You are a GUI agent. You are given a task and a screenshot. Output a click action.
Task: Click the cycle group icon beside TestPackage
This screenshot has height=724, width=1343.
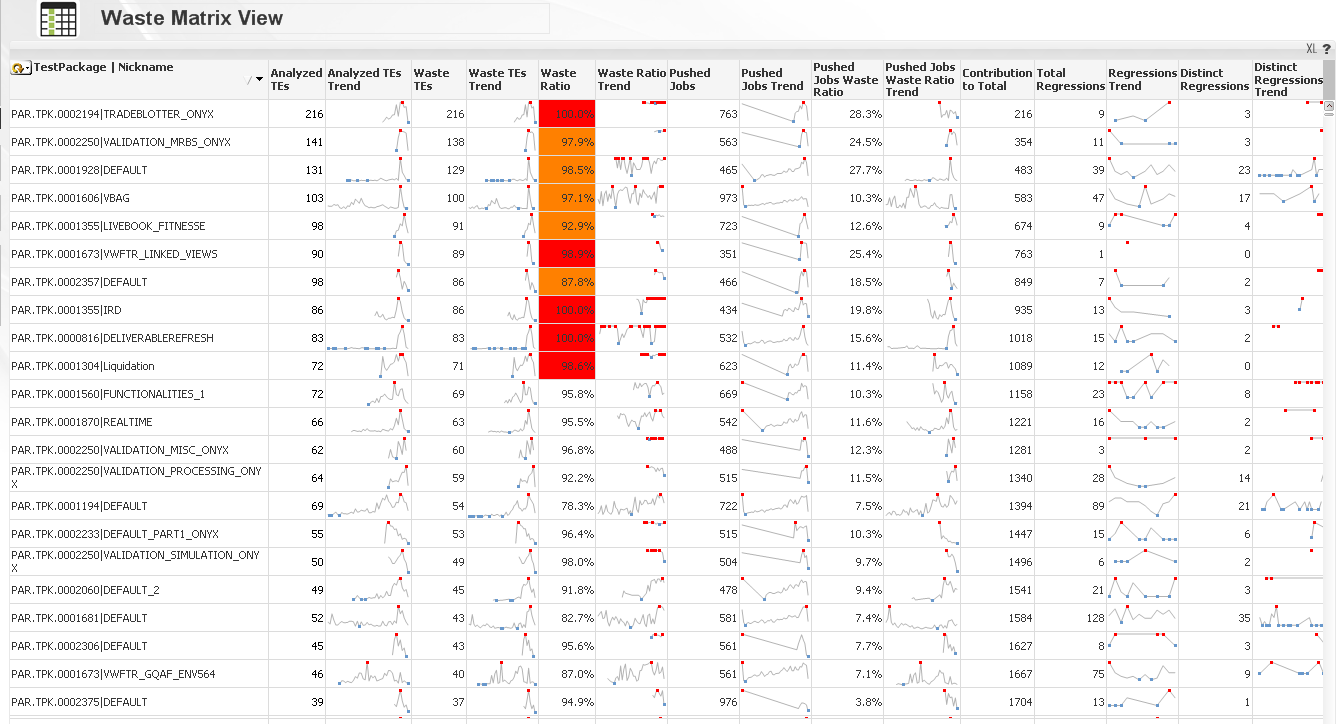pos(20,68)
